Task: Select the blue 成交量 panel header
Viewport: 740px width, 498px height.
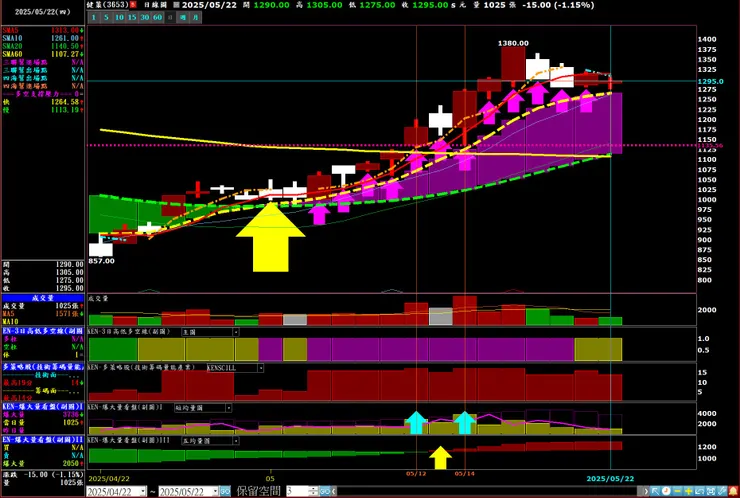Action: tap(43, 298)
